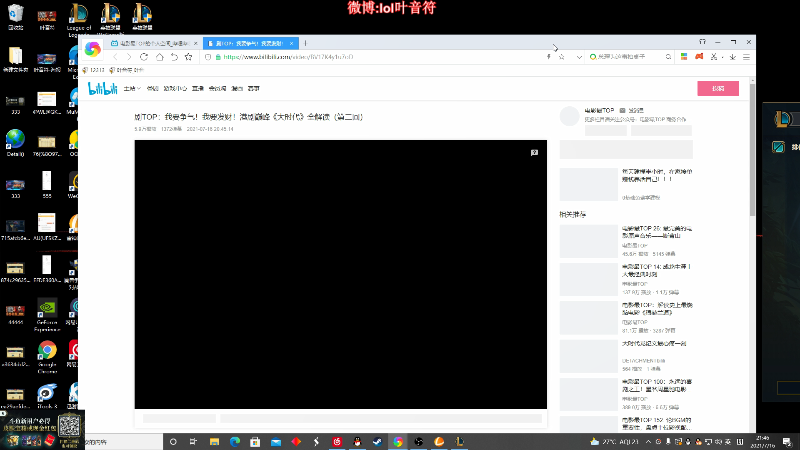Click the feedback icon in video corner

(x=534, y=153)
